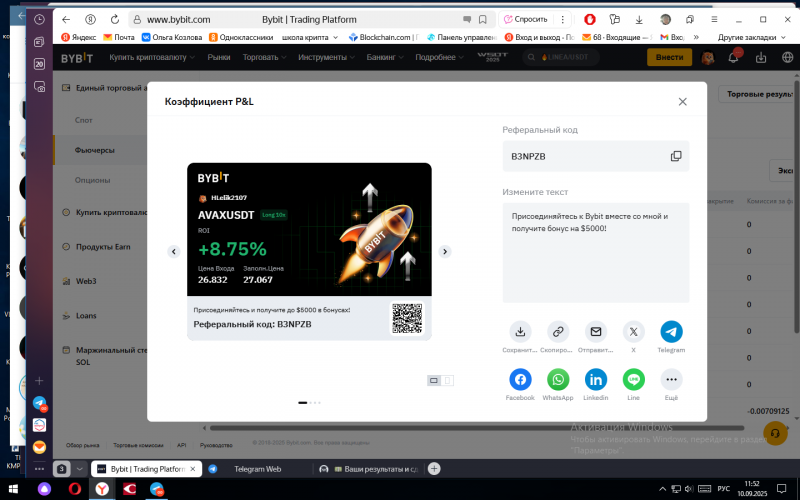
Task: Copy share link with chain icon
Action: tap(558, 332)
